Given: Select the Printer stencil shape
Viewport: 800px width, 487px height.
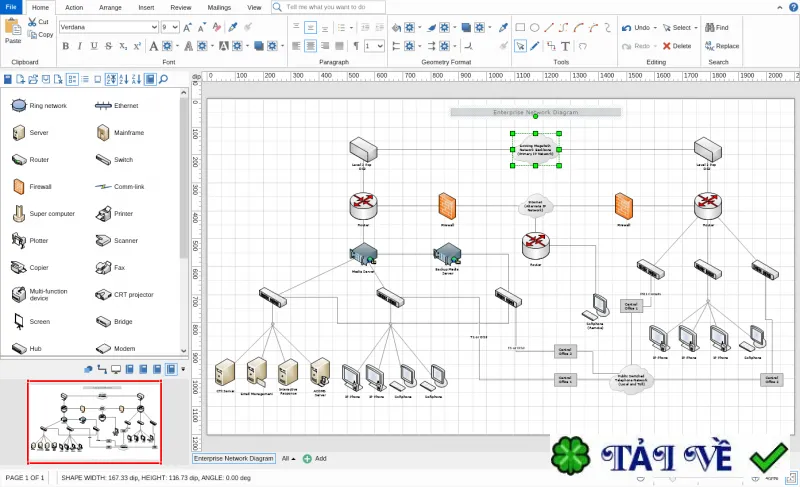Looking at the screenshot, I should (x=115, y=214).
